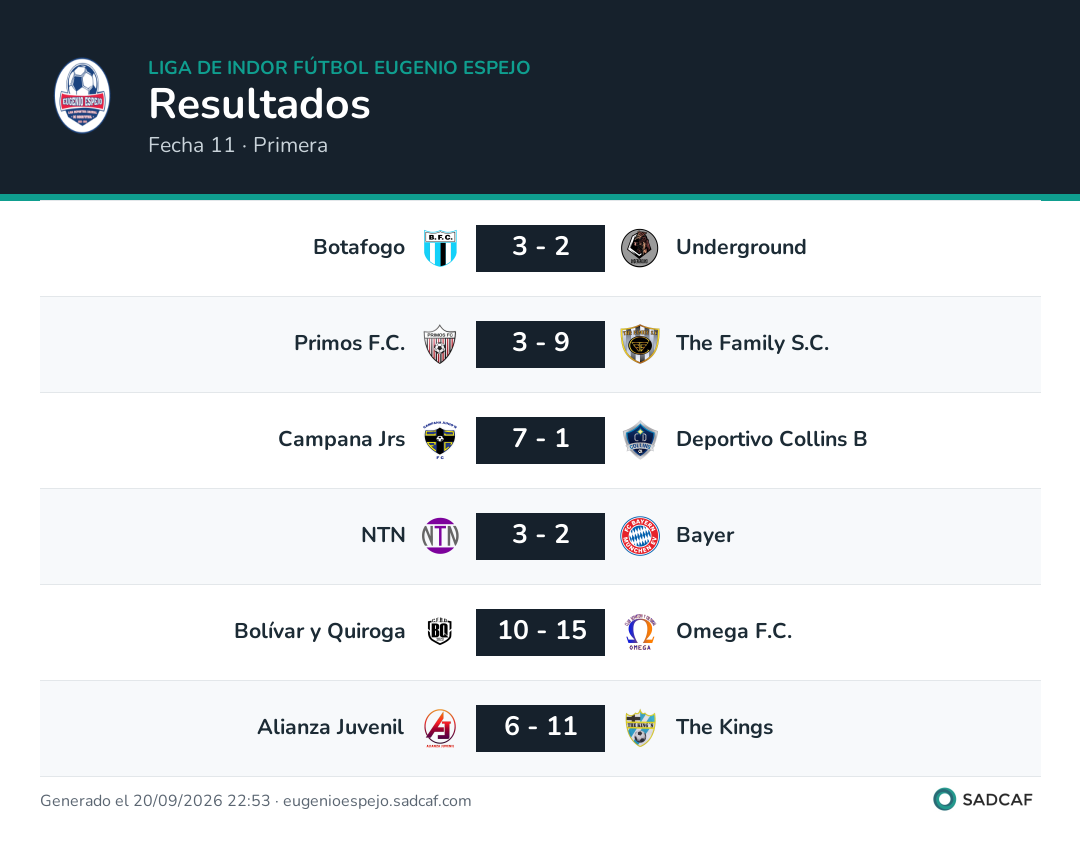Click the Primos F.C. striped shield

(x=440, y=344)
